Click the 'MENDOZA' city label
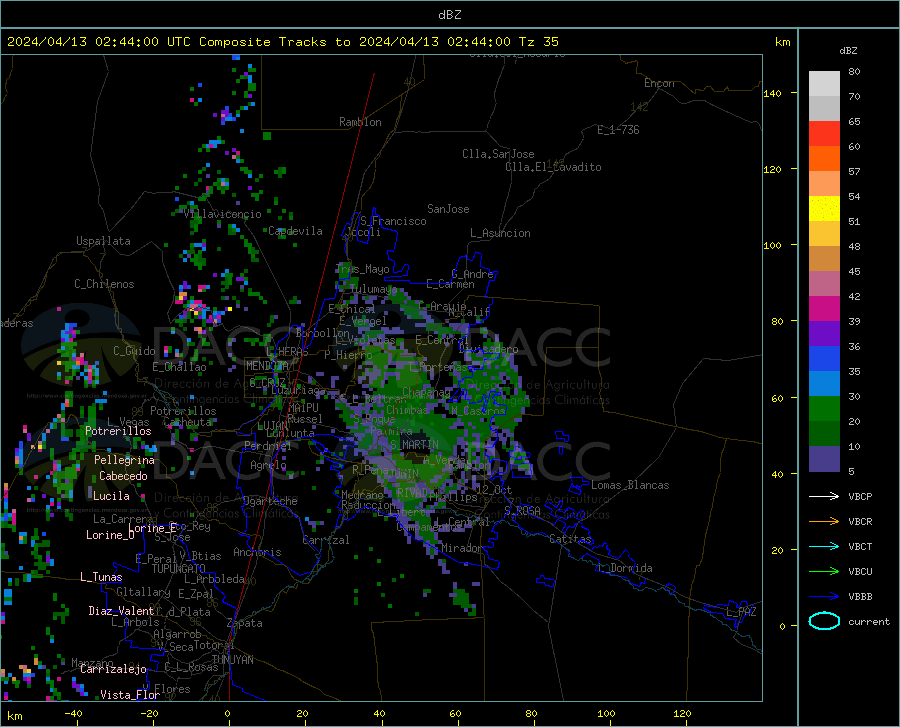Screen dimensions: 900x727 coord(267,366)
